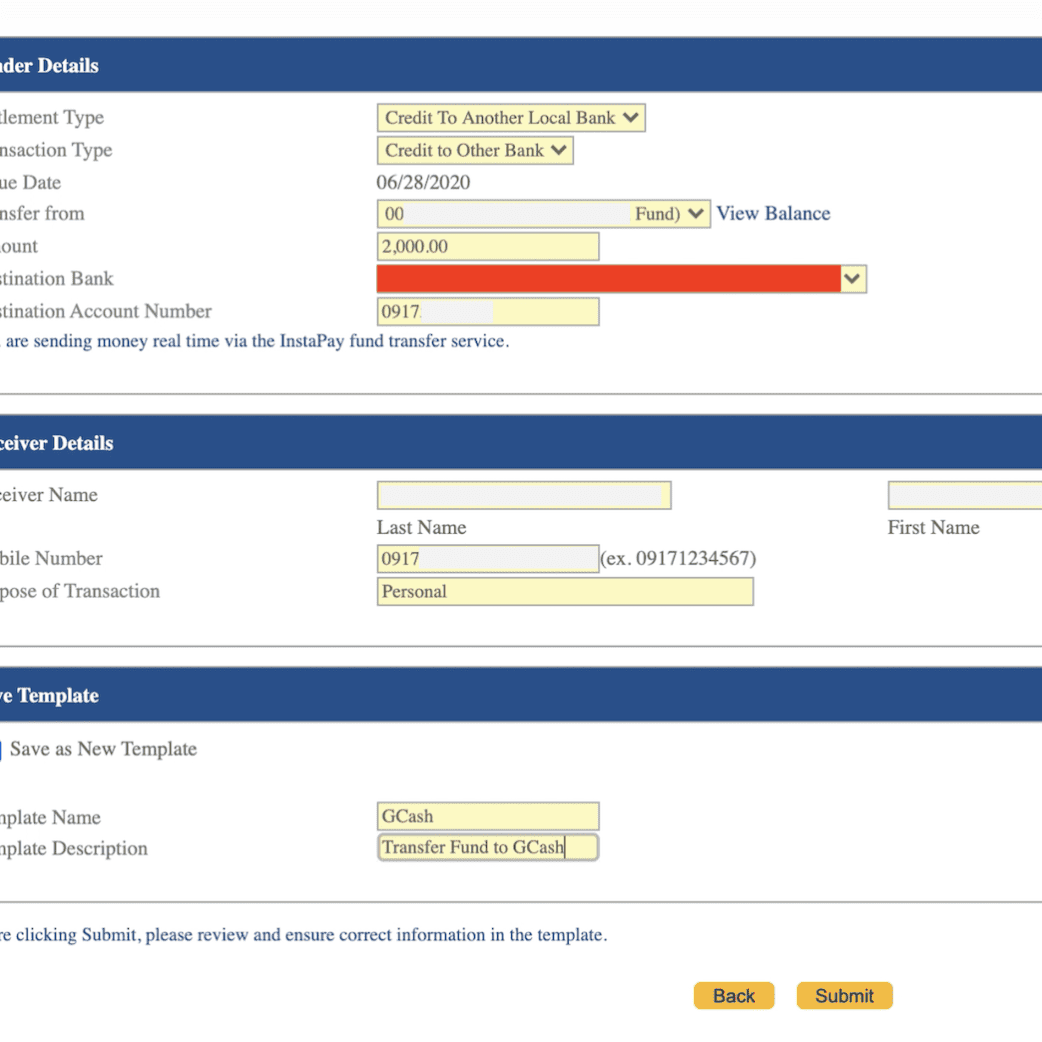
Task: Focus the Template Description text field
Action: pyautogui.click(x=487, y=848)
